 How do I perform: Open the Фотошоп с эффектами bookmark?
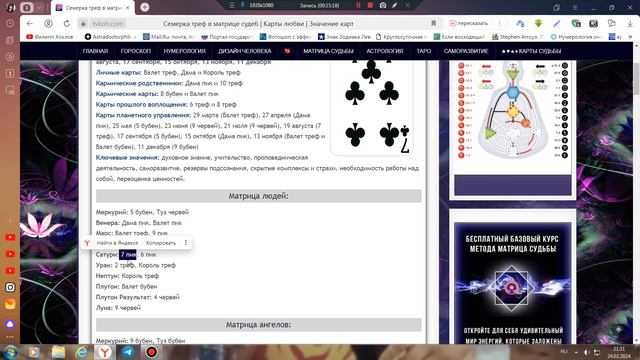tap(286, 37)
